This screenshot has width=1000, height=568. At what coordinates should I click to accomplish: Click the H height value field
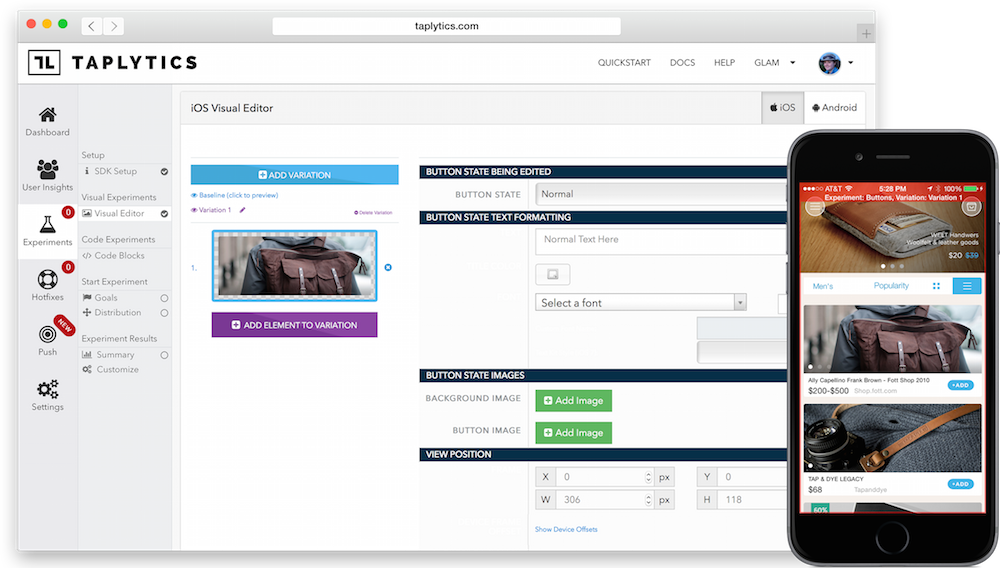752,500
